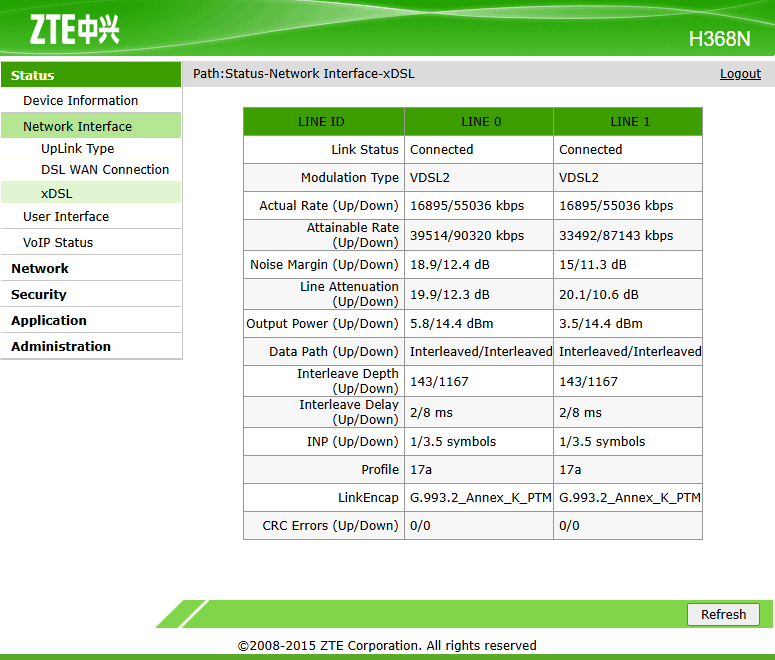Screen dimensions: 775x660
Task: Click the LinkEncap row label
Action: click(368, 497)
